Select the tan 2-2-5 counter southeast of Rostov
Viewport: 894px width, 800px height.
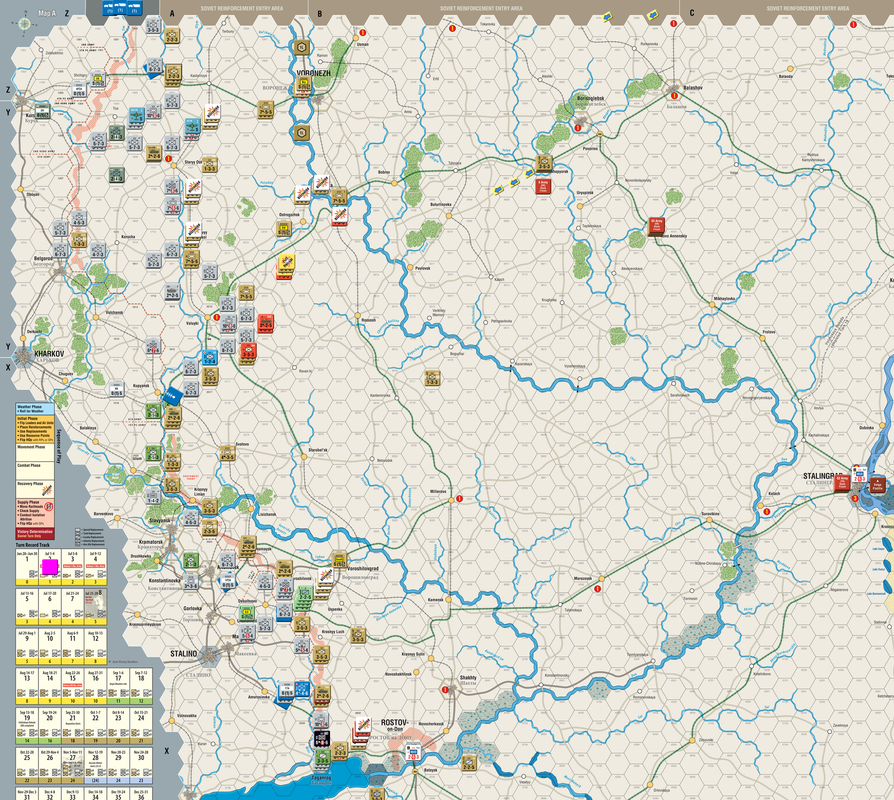click(x=469, y=763)
